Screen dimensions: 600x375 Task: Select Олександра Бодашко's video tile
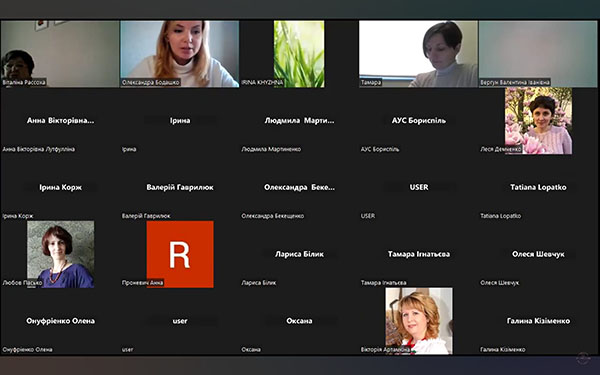coord(179,54)
